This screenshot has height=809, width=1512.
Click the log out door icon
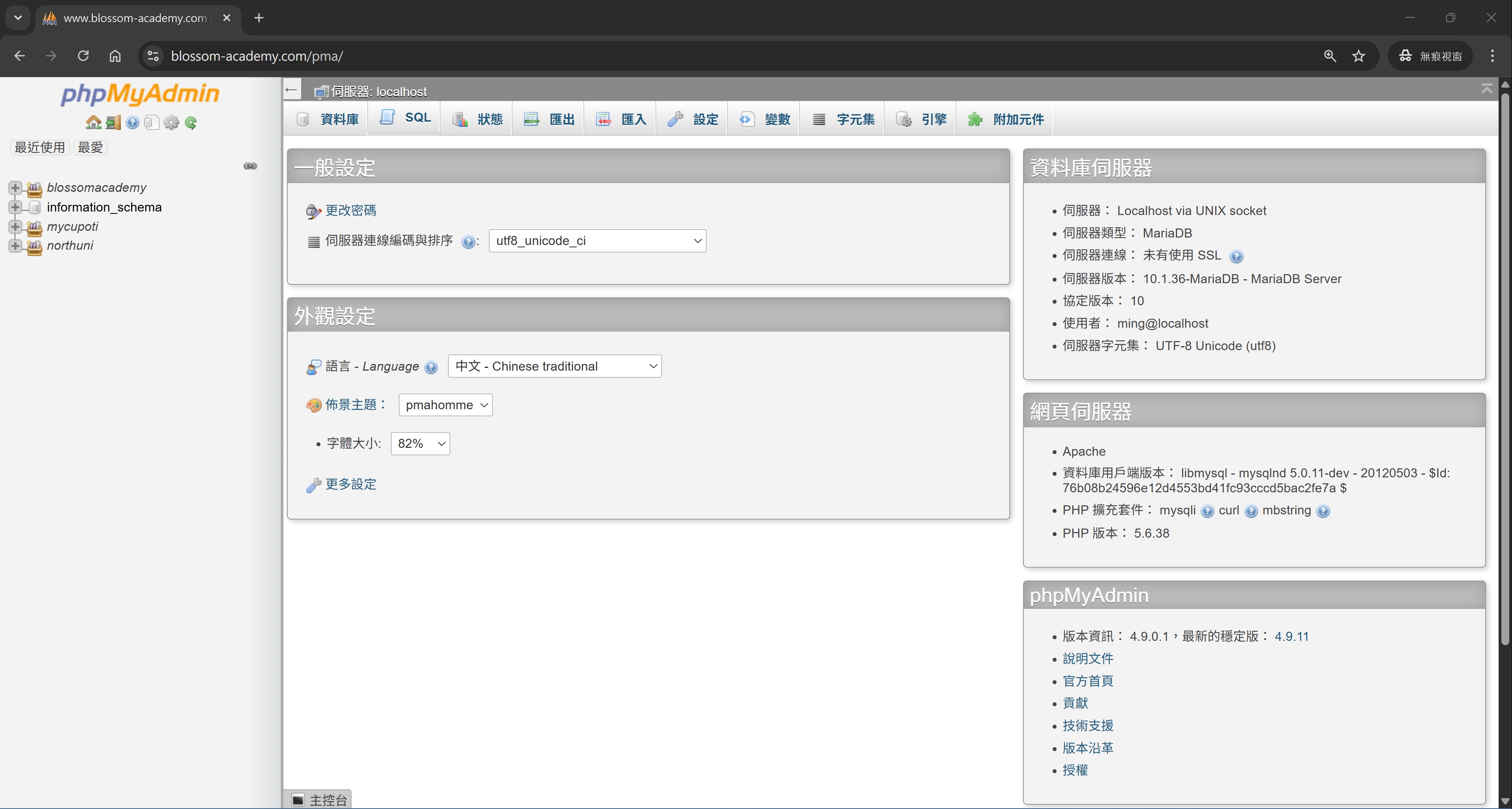tap(113, 123)
